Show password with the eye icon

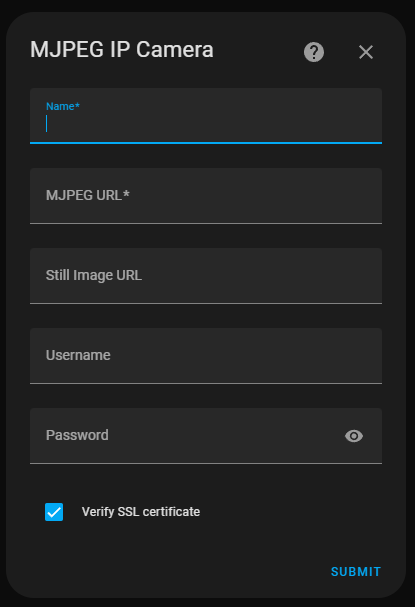click(353, 436)
